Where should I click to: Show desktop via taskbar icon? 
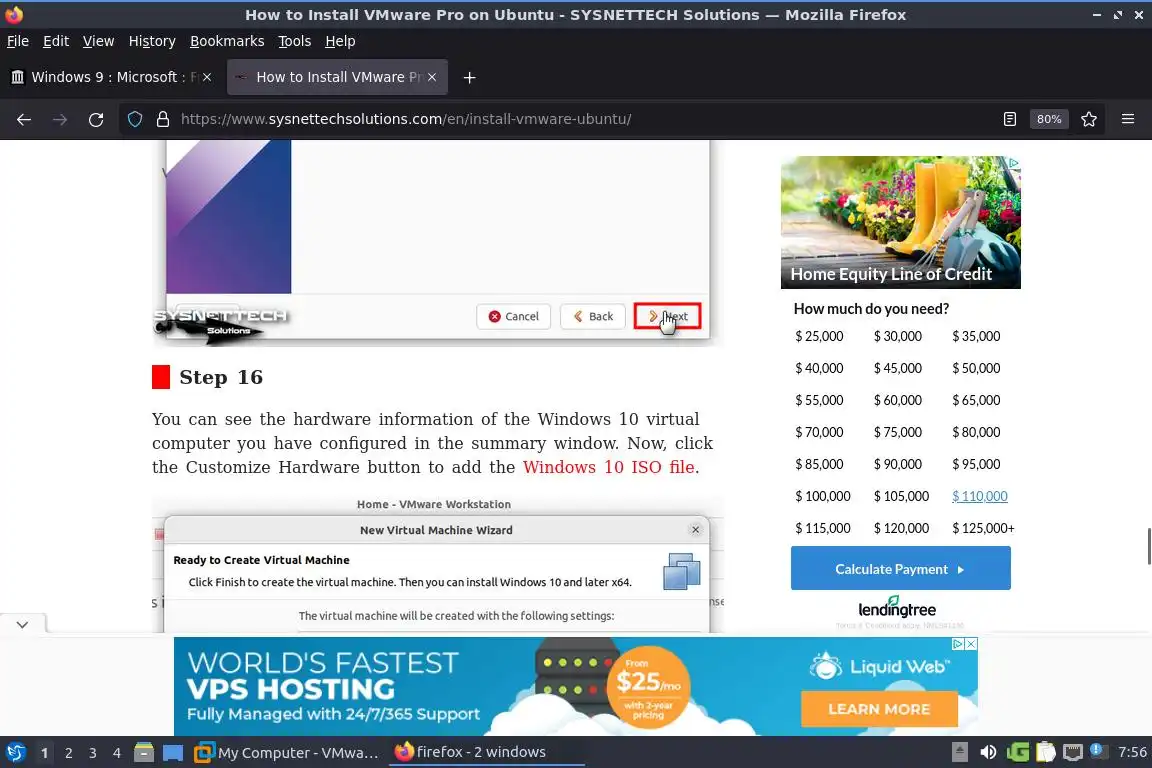coord(173,753)
